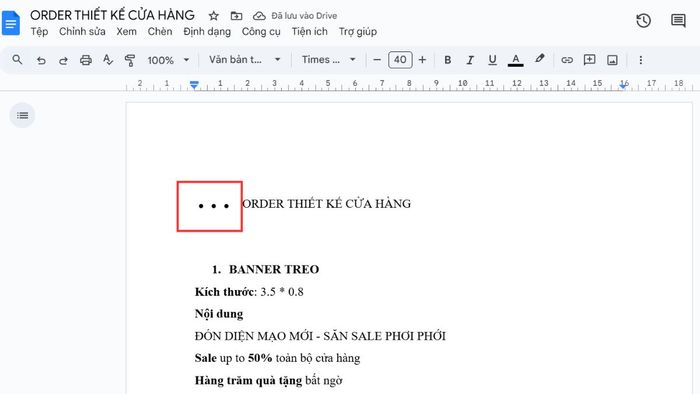
Task: Click the heading ORDER THIẾT KẾ CỬA HÀNG in page
Action: pos(326,203)
